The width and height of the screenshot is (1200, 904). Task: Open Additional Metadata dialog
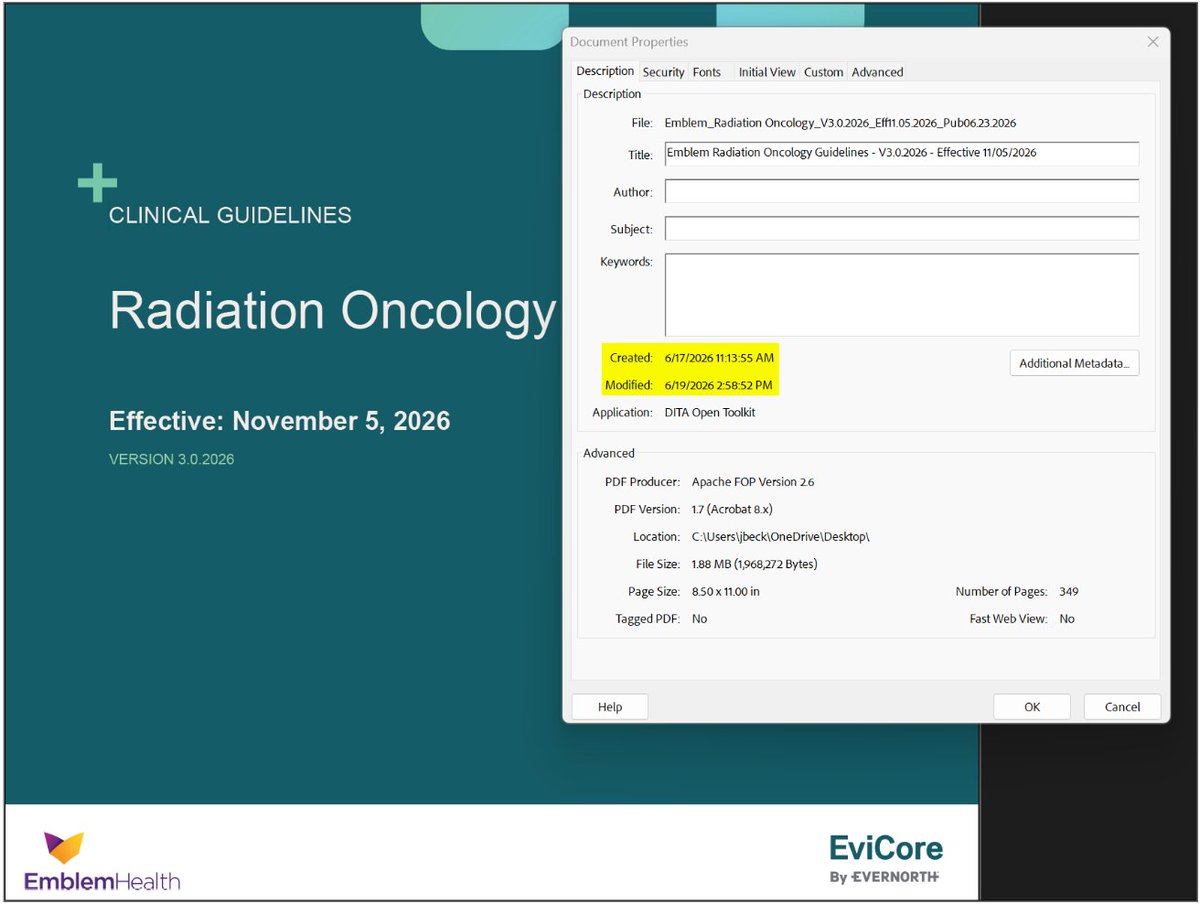[x=1074, y=363]
